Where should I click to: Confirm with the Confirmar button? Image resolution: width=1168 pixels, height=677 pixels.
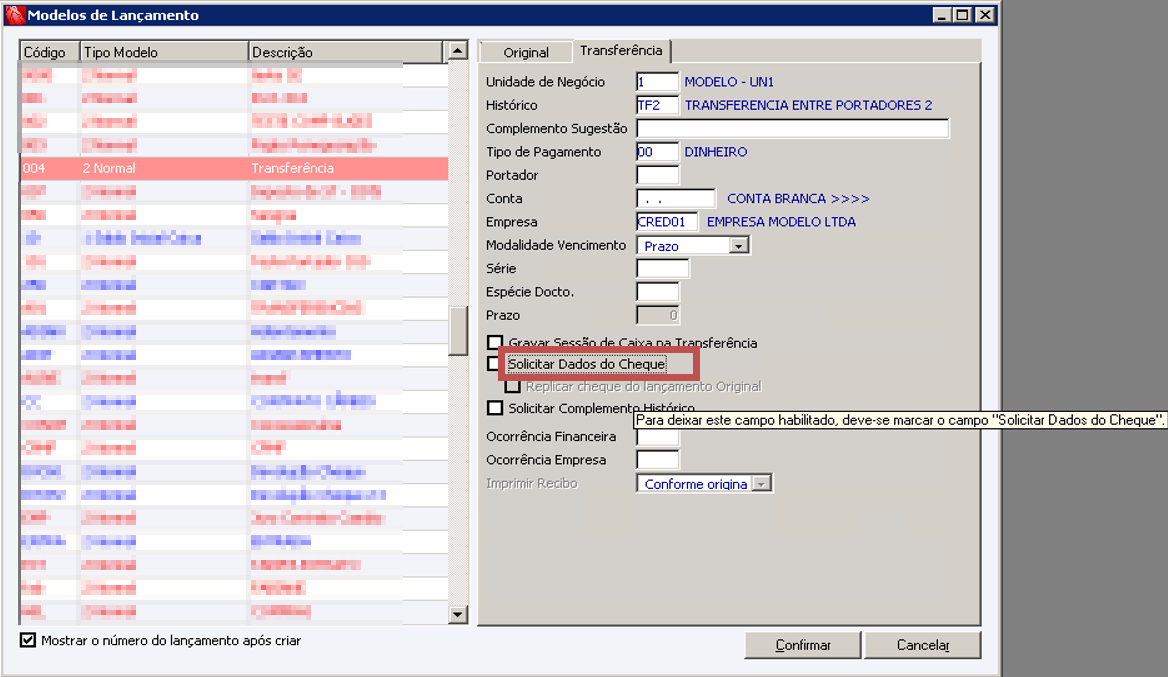pos(803,645)
